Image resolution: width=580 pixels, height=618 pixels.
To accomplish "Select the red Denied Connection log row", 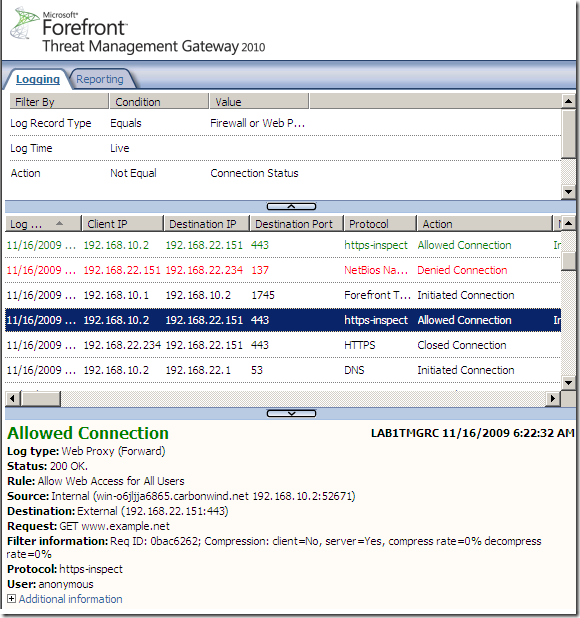I will [283, 270].
